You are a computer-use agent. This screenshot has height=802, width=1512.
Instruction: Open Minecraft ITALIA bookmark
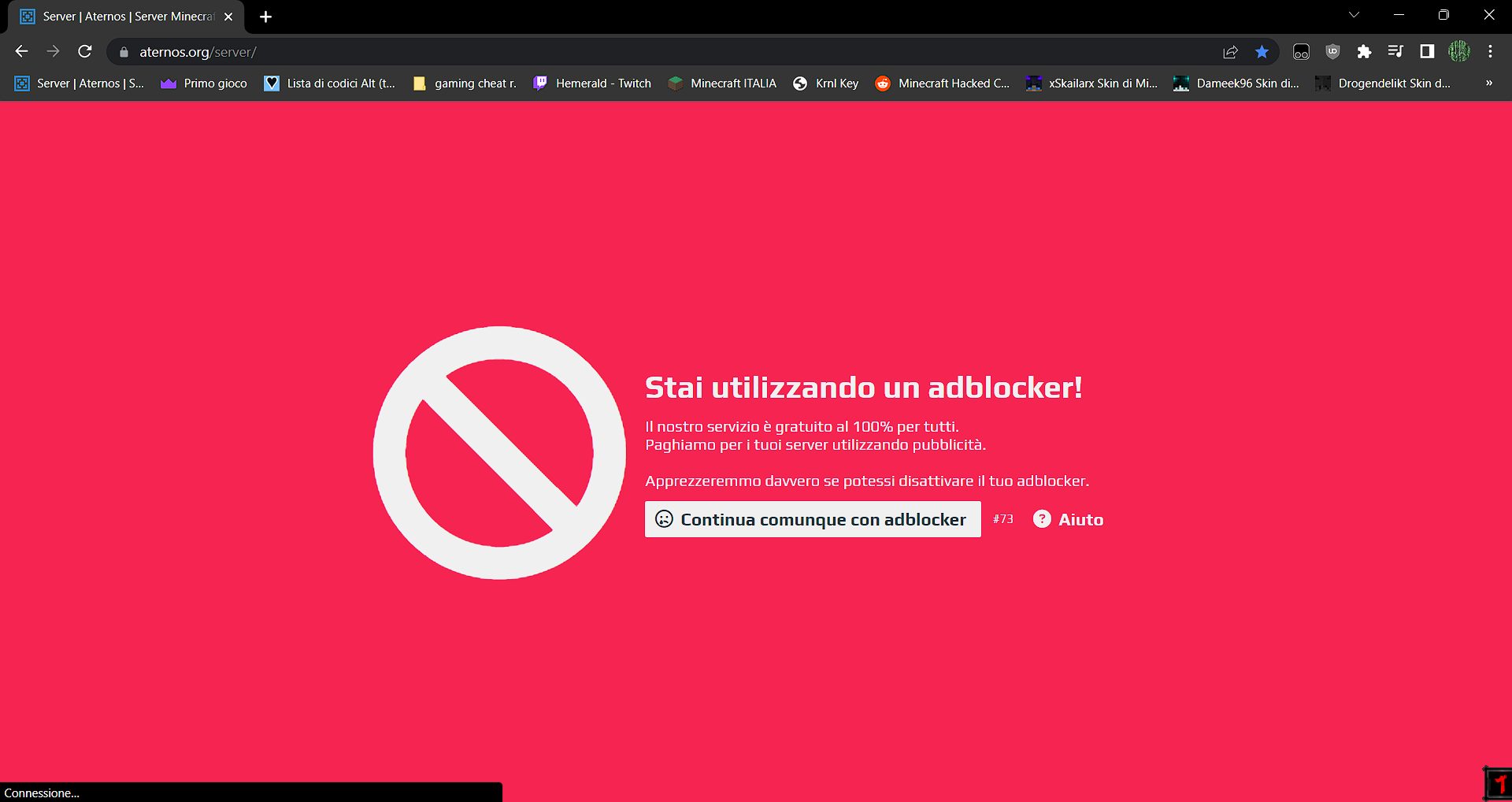point(721,84)
